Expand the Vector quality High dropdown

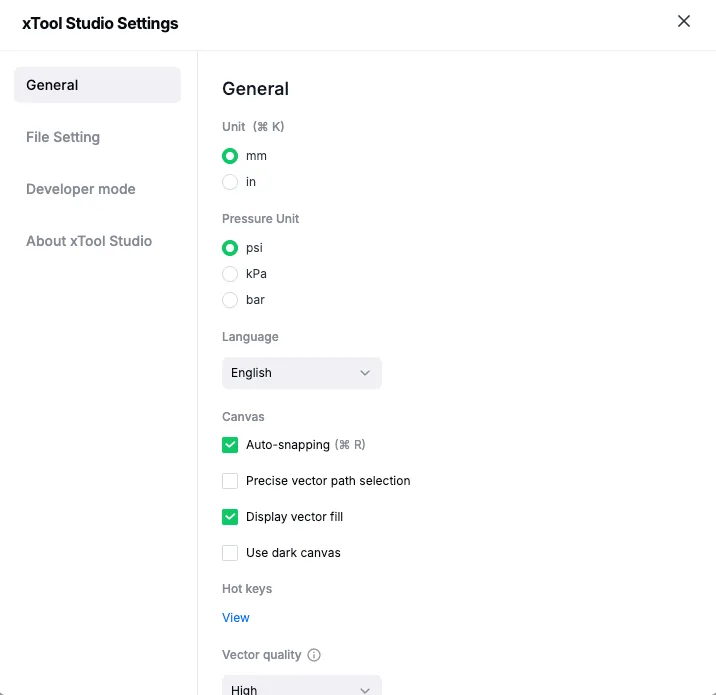[302, 685]
